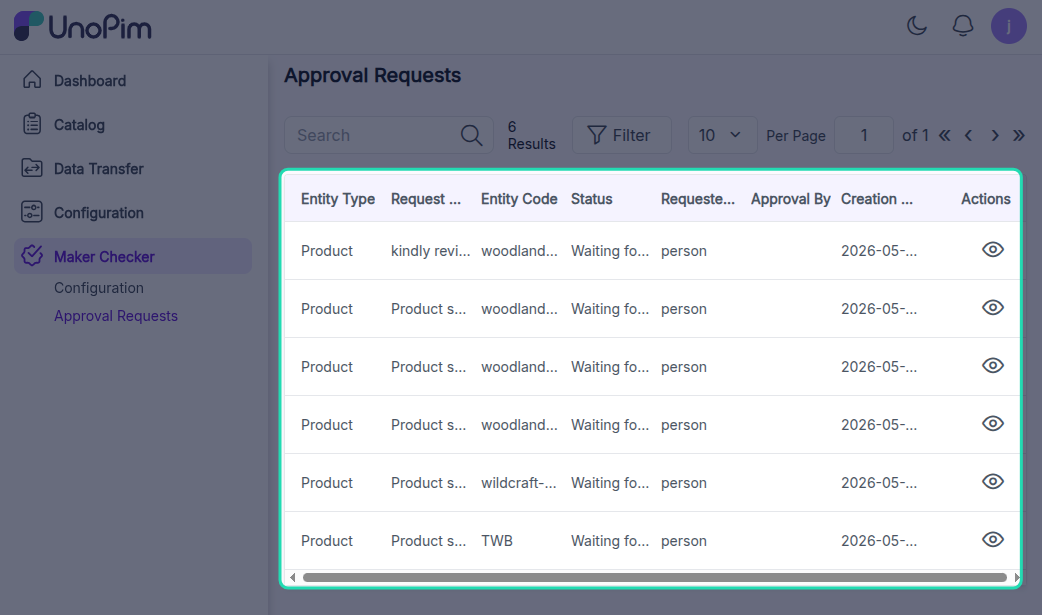
Task: Open the Filter panel
Action: [x=621, y=135]
